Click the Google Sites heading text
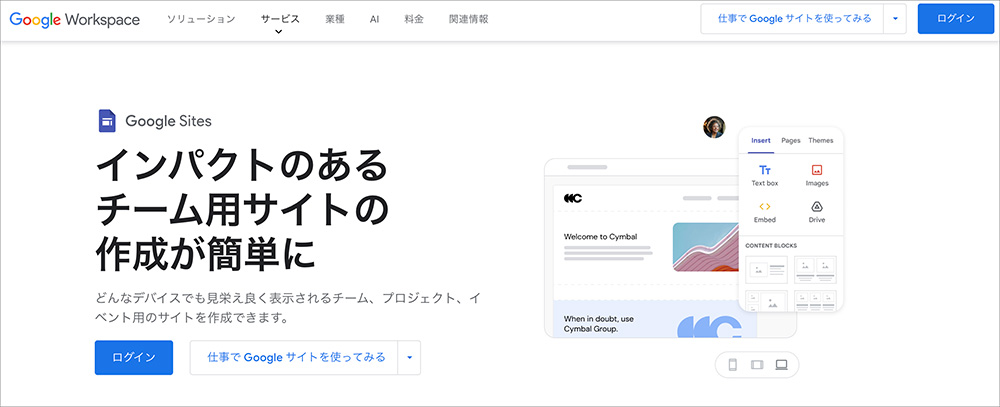The width and height of the screenshot is (1000, 407). coord(168,121)
